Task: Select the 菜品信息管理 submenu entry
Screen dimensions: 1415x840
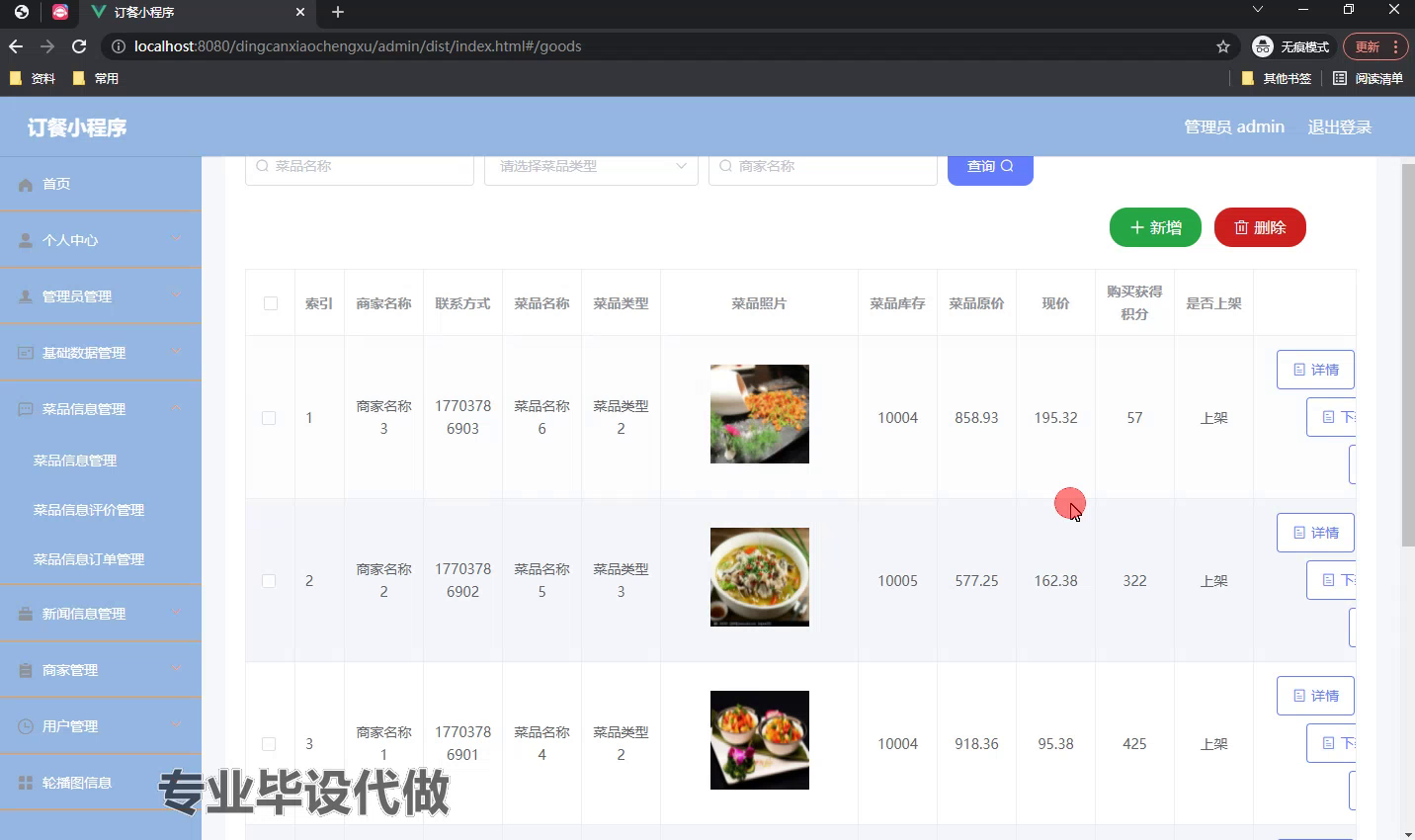Action: (x=75, y=461)
